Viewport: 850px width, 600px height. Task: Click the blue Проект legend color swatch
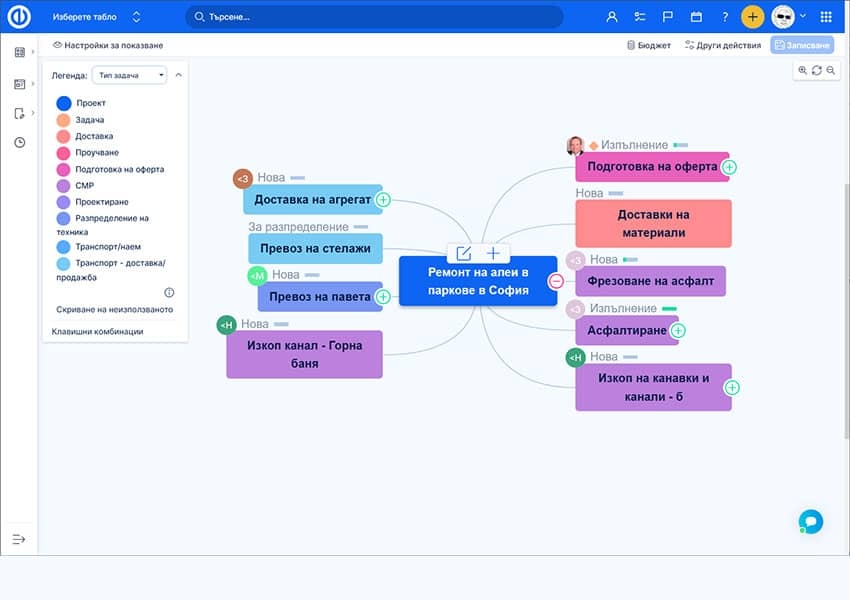point(63,103)
